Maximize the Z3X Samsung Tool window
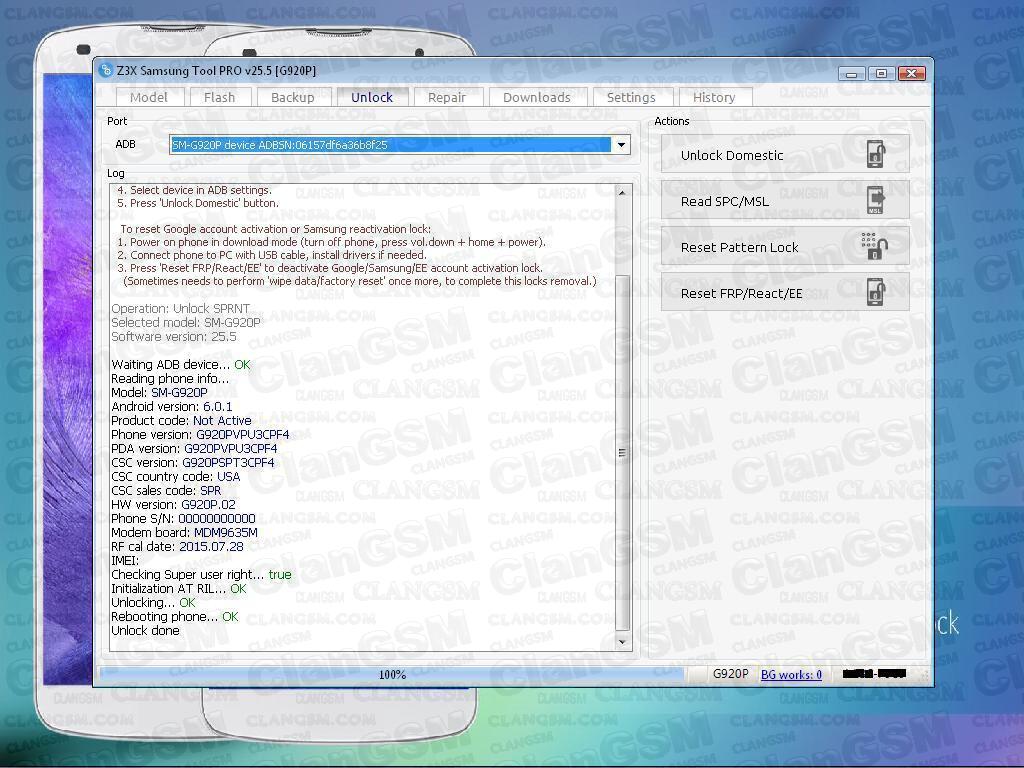This screenshot has width=1024, height=768. (x=881, y=74)
